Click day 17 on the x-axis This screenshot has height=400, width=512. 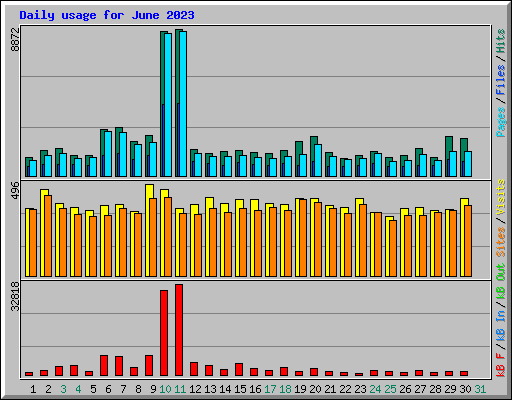(270, 389)
